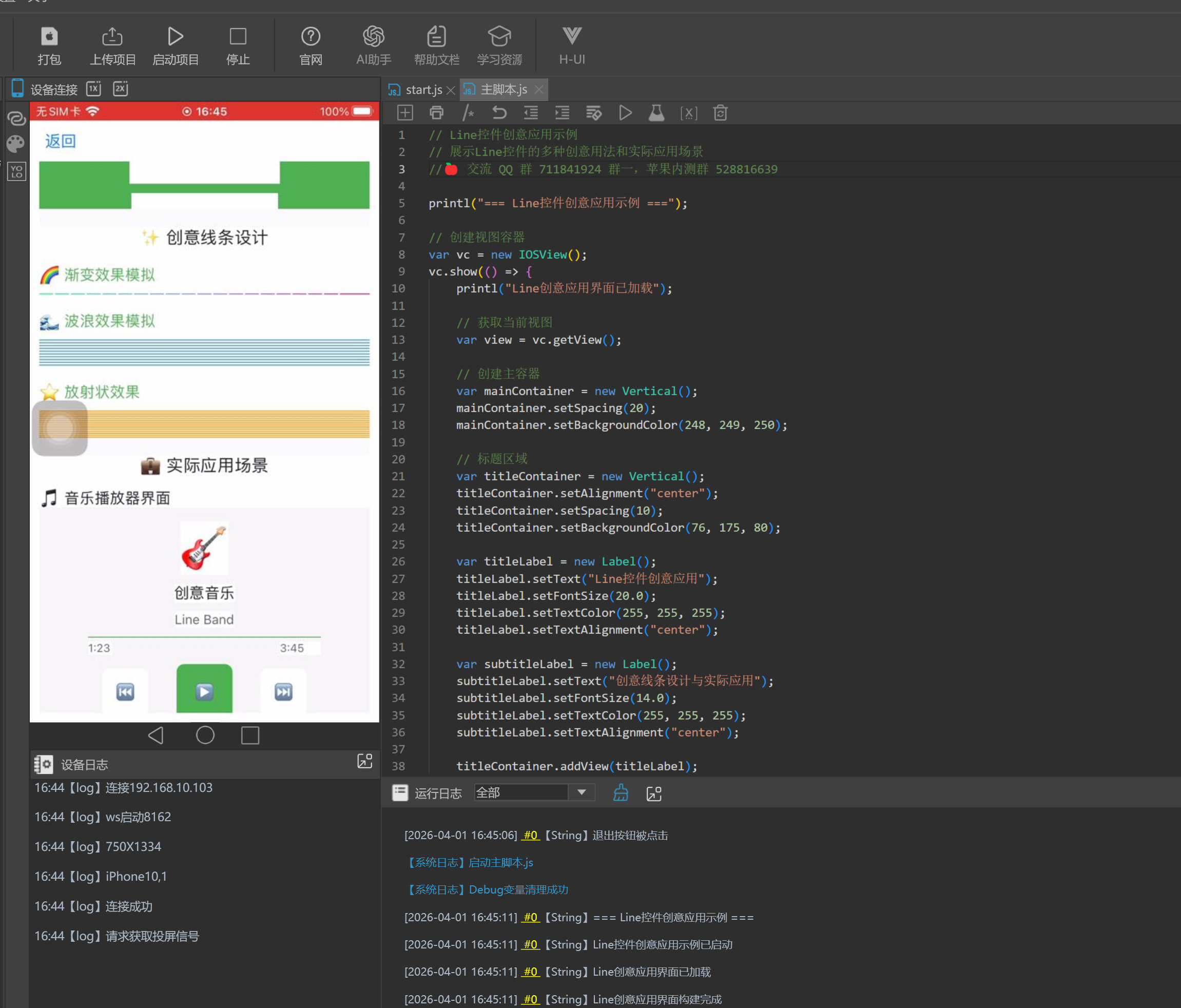Open the color palette icon in left sidebar

16,144
